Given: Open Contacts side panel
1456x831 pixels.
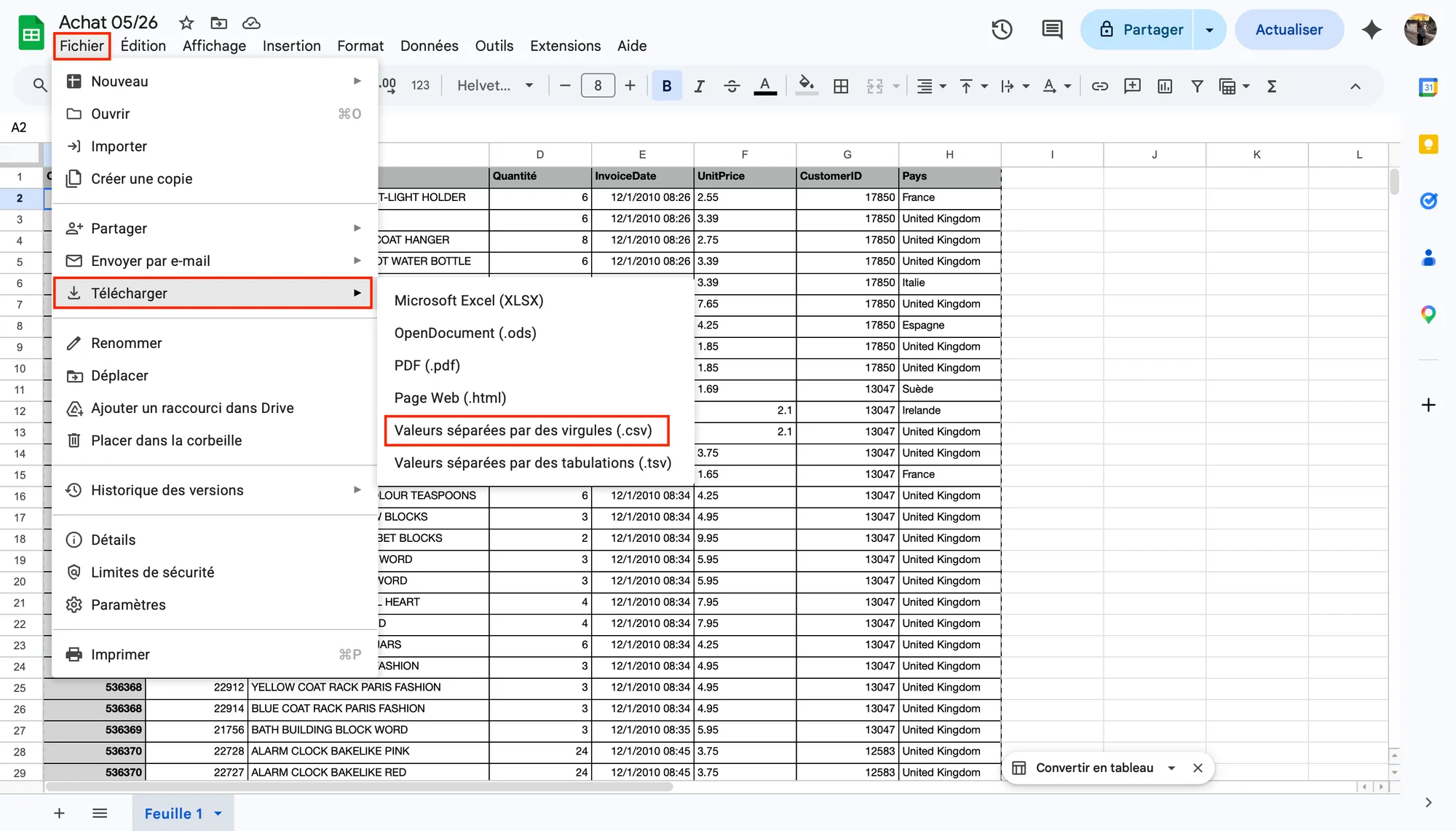Looking at the screenshot, I should [1428, 258].
